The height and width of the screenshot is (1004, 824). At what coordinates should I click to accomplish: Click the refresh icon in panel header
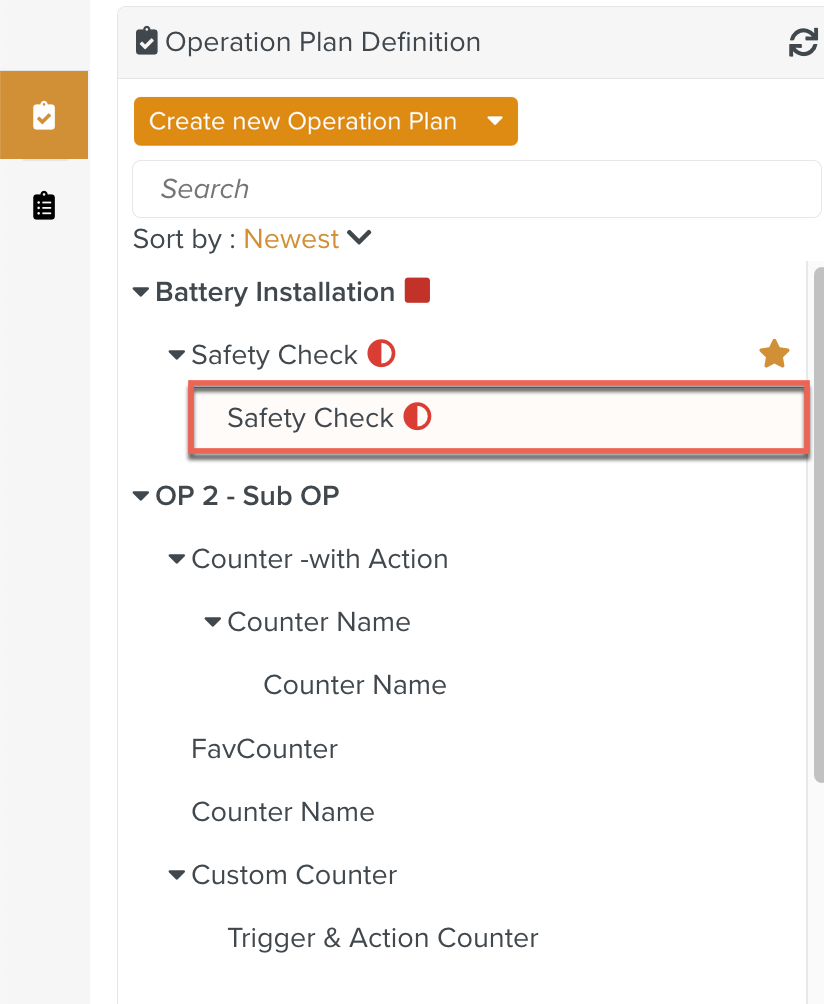tap(803, 43)
